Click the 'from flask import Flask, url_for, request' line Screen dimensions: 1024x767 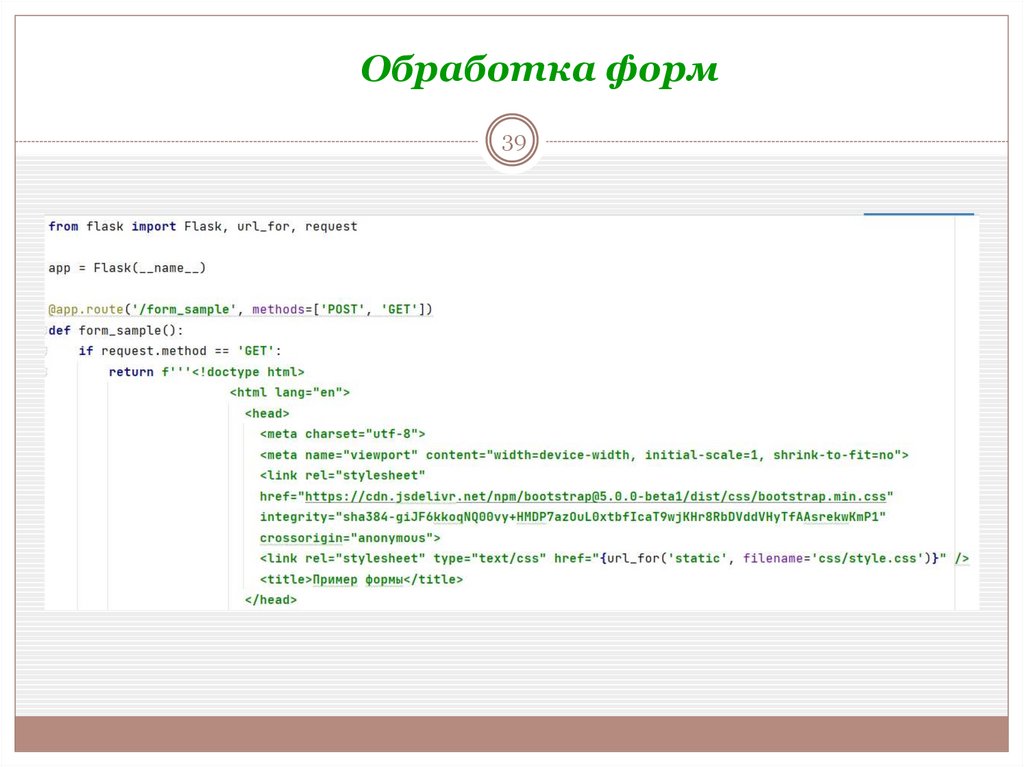tap(202, 226)
